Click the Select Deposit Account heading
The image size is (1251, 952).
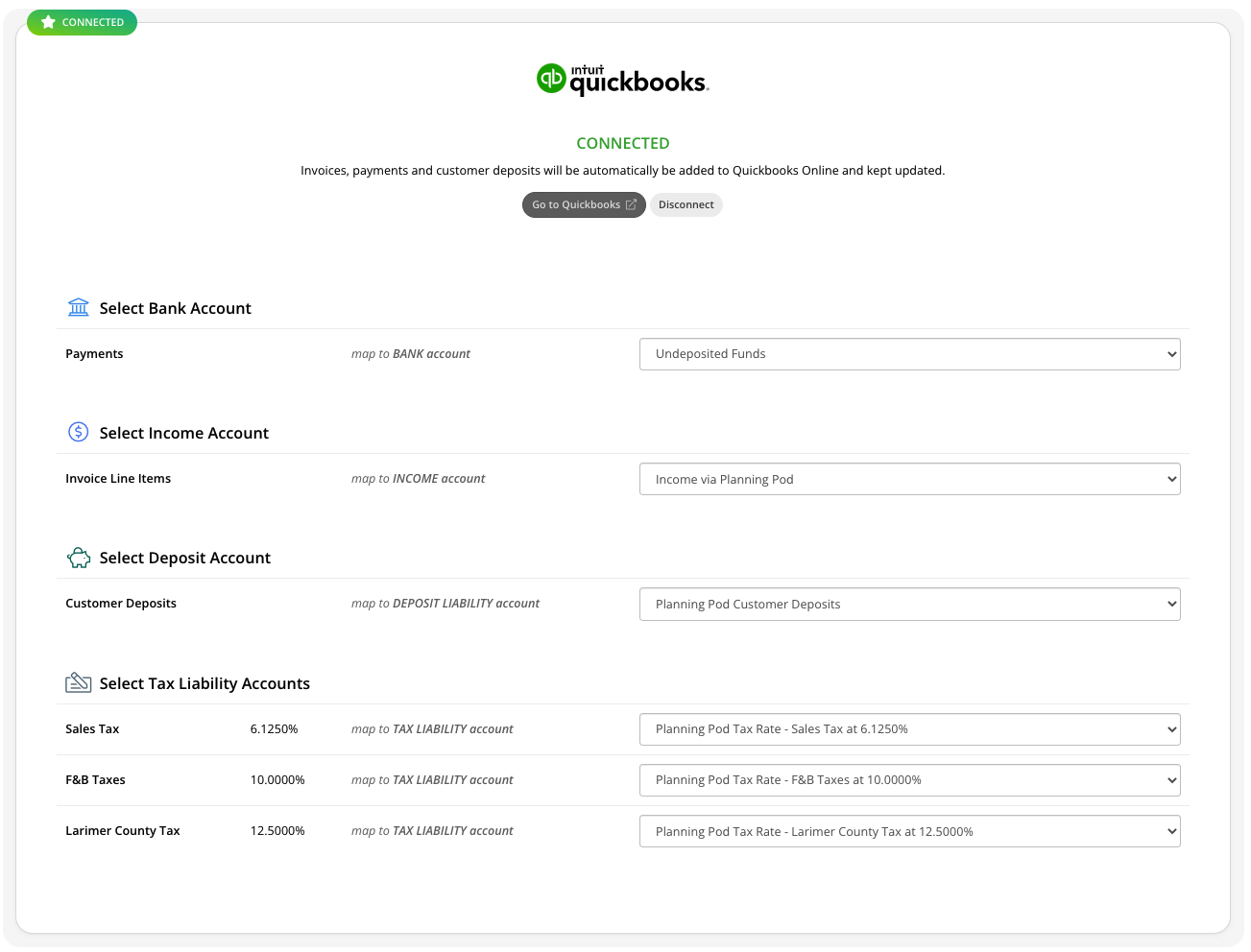click(x=185, y=558)
